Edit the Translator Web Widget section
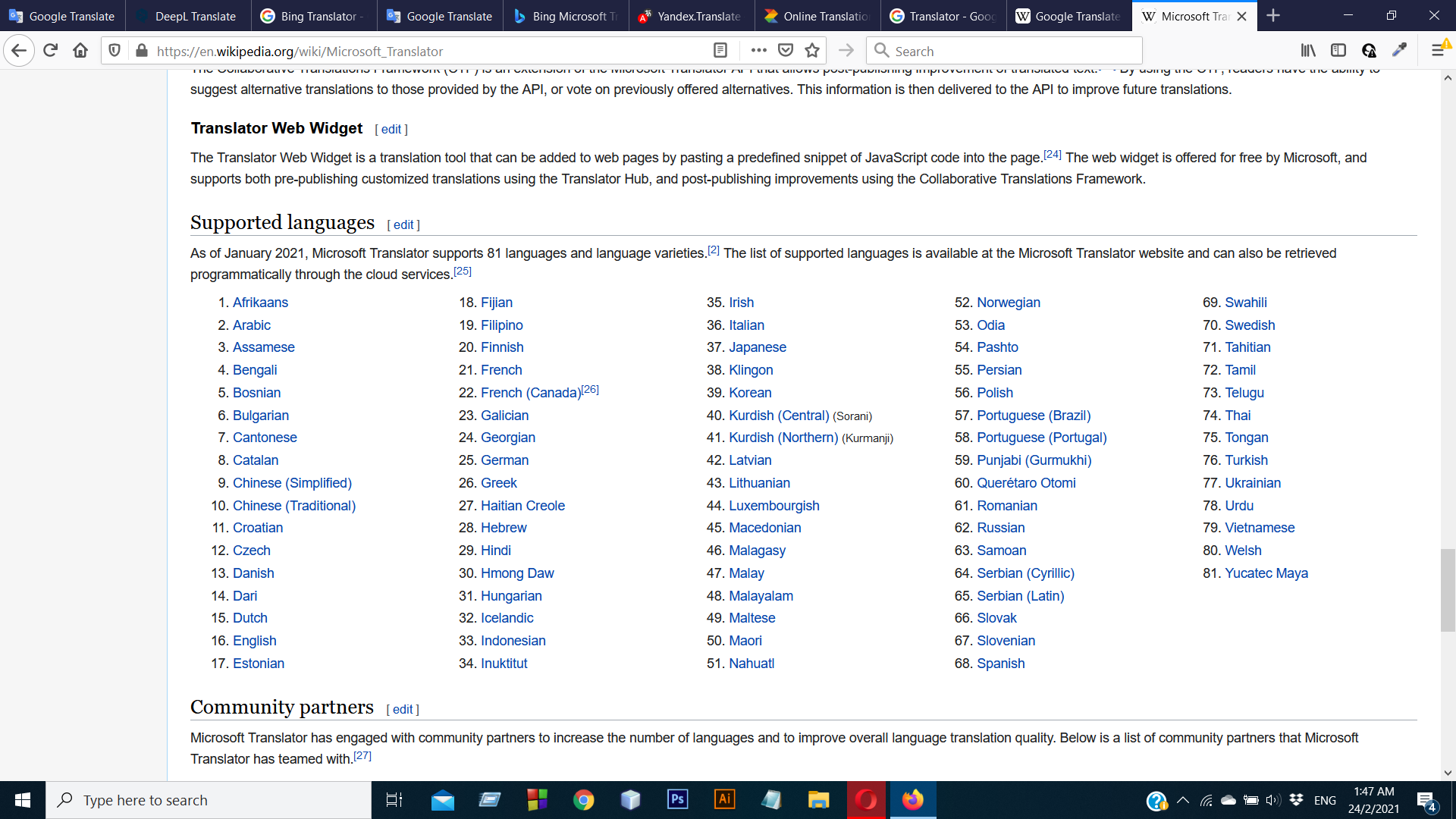The height and width of the screenshot is (819, 1456). (391, 130)
